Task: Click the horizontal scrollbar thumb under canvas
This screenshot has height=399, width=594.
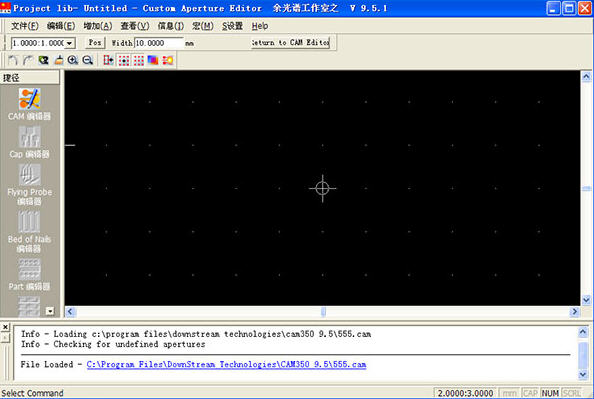Action: pos(323,312)
